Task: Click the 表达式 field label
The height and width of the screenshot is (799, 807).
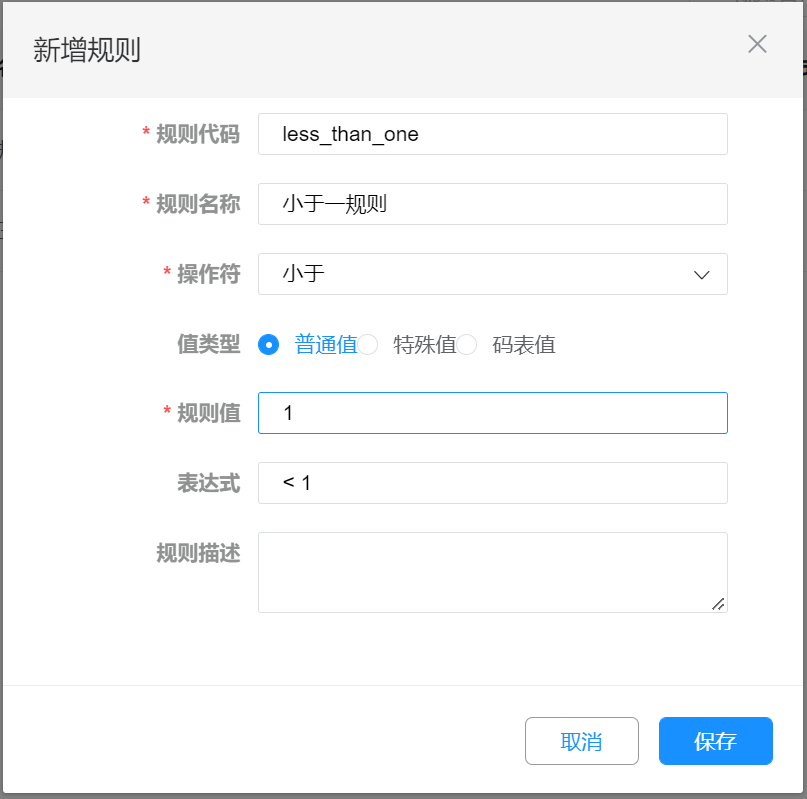Action: pos(208,483)
